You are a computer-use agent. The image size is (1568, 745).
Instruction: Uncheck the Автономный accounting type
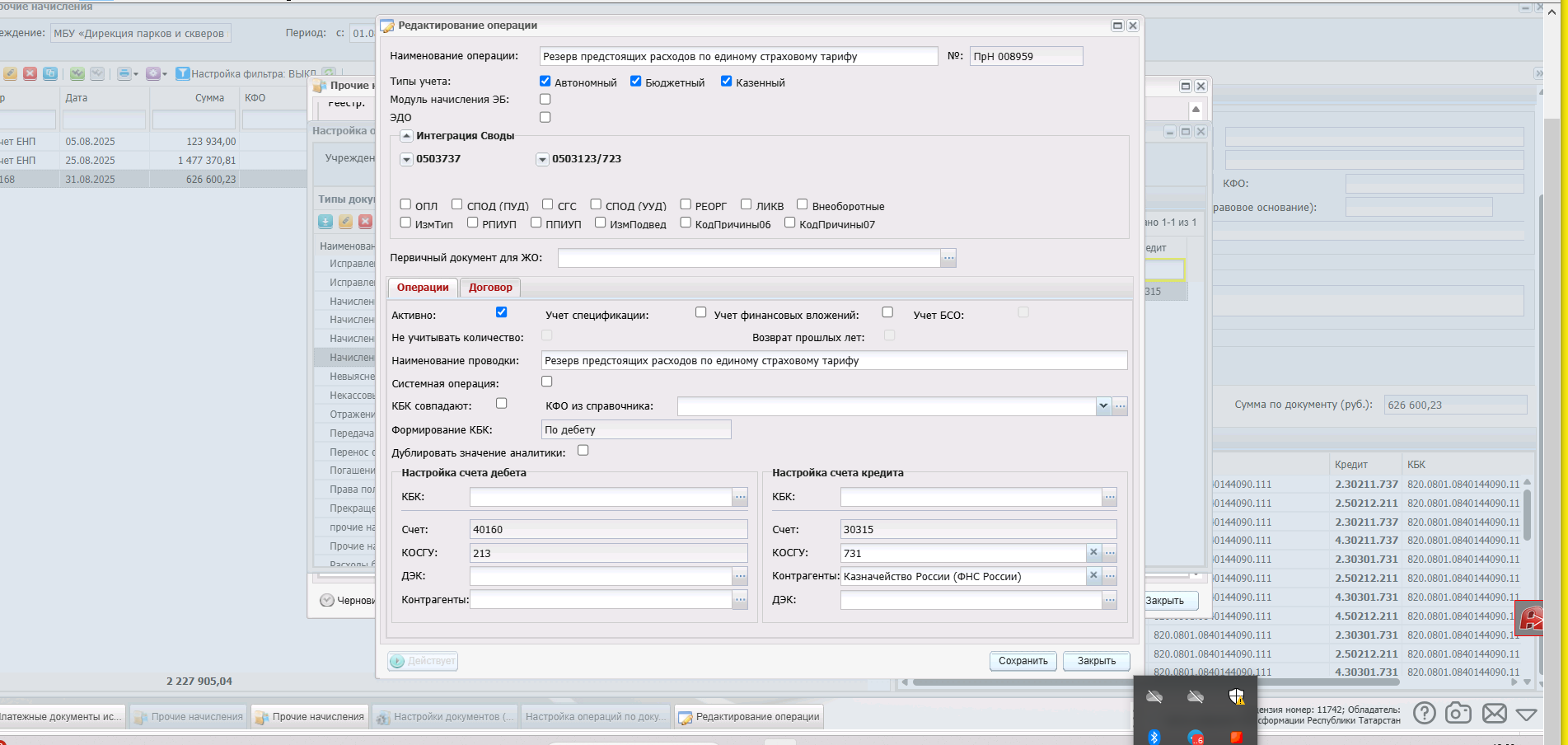tap(545, 81)
